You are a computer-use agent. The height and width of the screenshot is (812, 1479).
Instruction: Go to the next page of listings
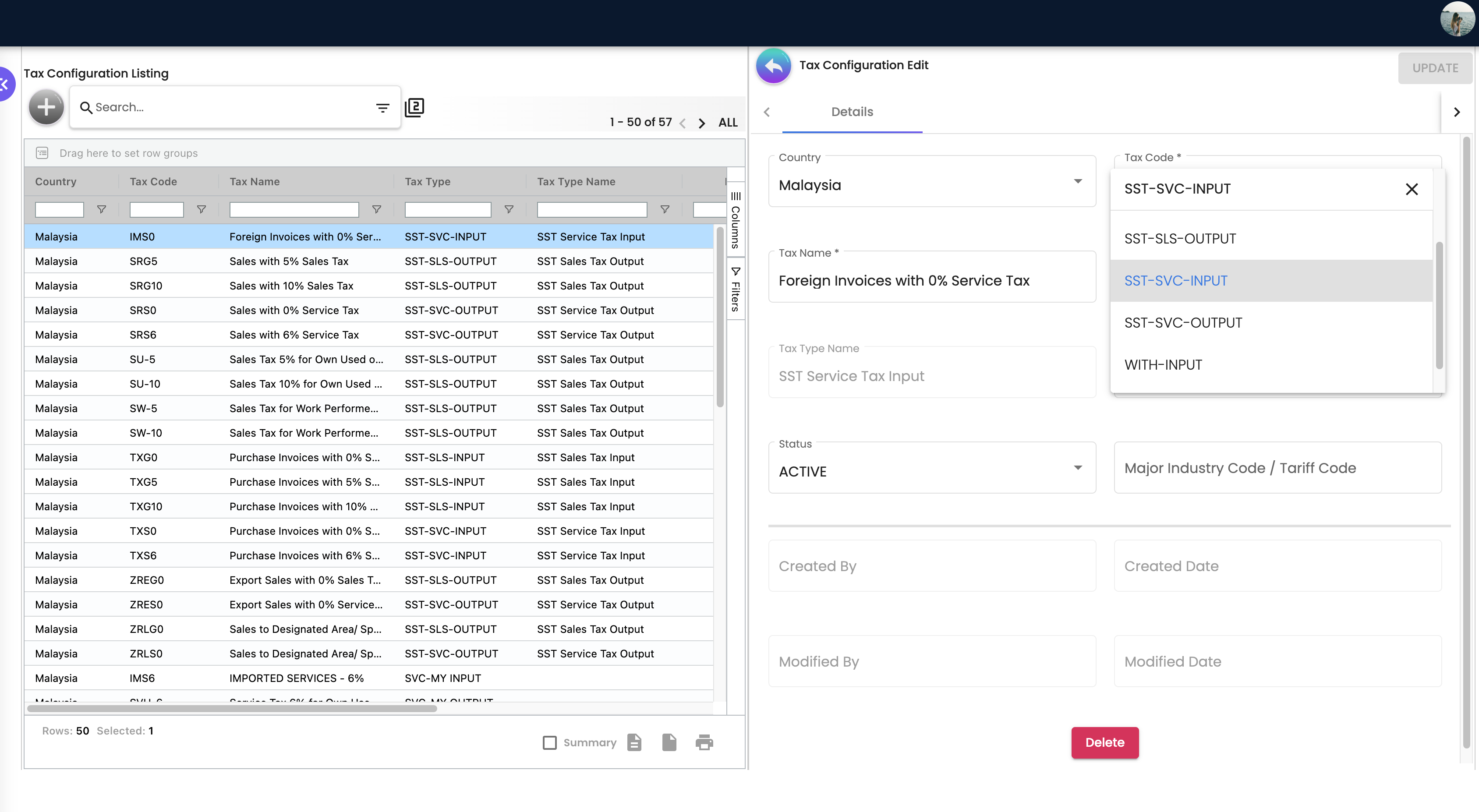point(702,123)
